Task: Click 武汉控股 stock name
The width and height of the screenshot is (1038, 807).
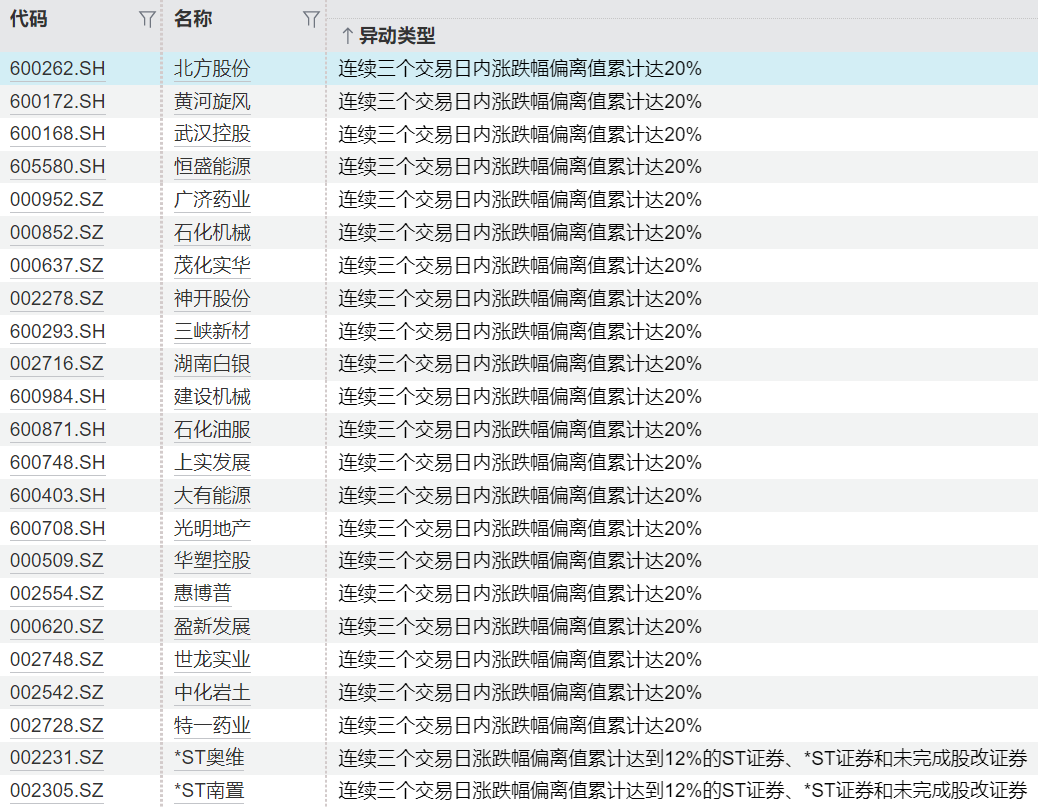Action: 212,134
